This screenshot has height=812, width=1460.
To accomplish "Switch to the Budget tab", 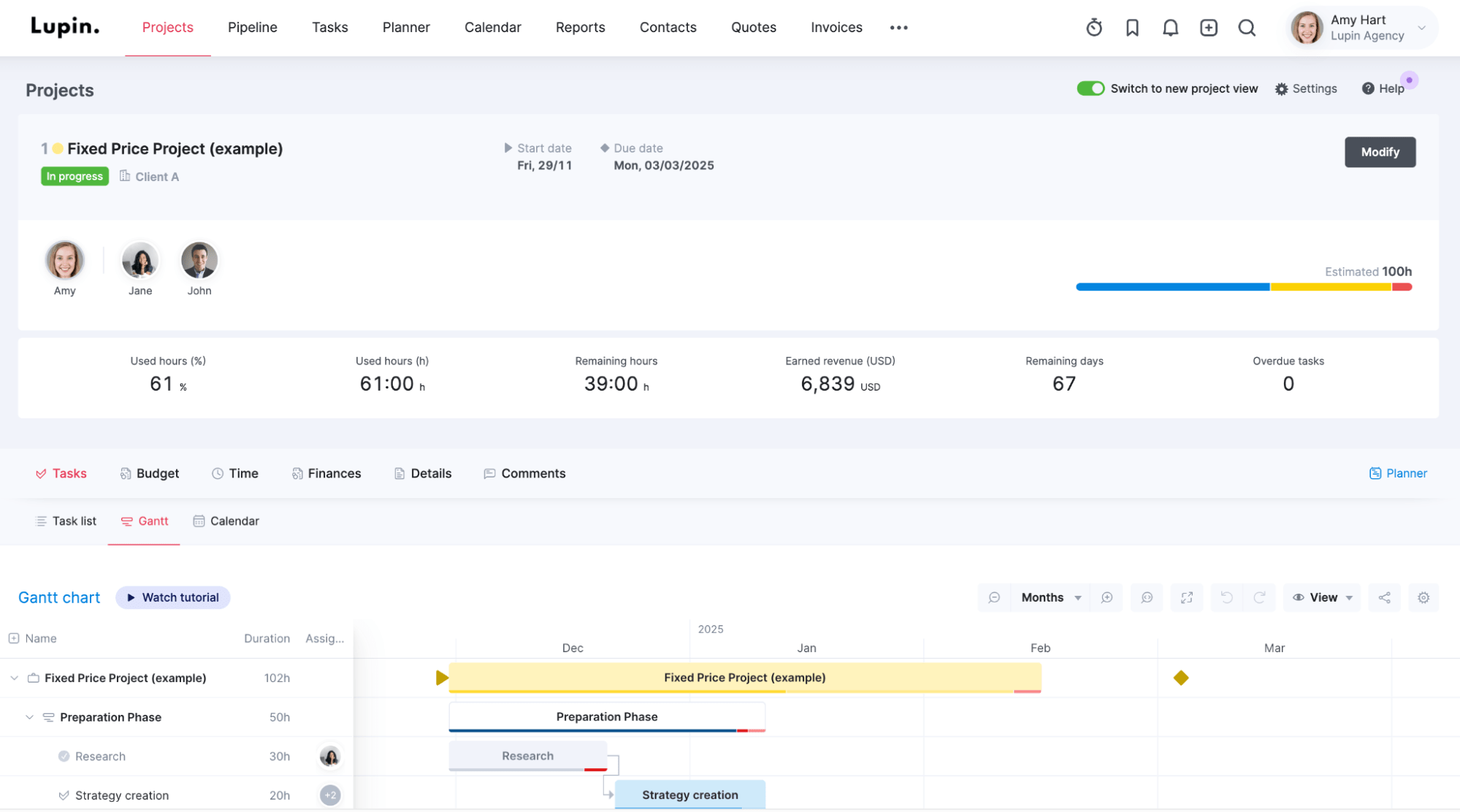I will pos(150,473).
